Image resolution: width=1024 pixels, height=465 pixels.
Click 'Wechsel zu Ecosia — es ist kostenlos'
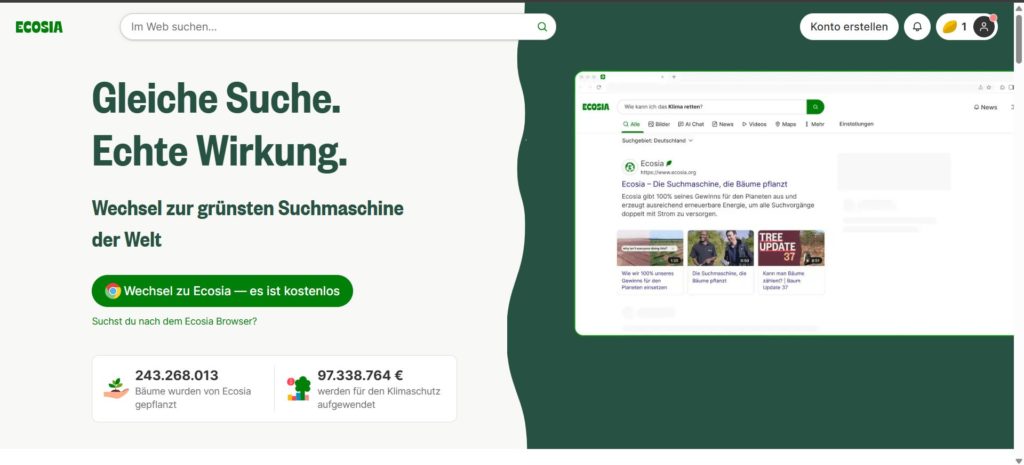[x=222, y=291]
